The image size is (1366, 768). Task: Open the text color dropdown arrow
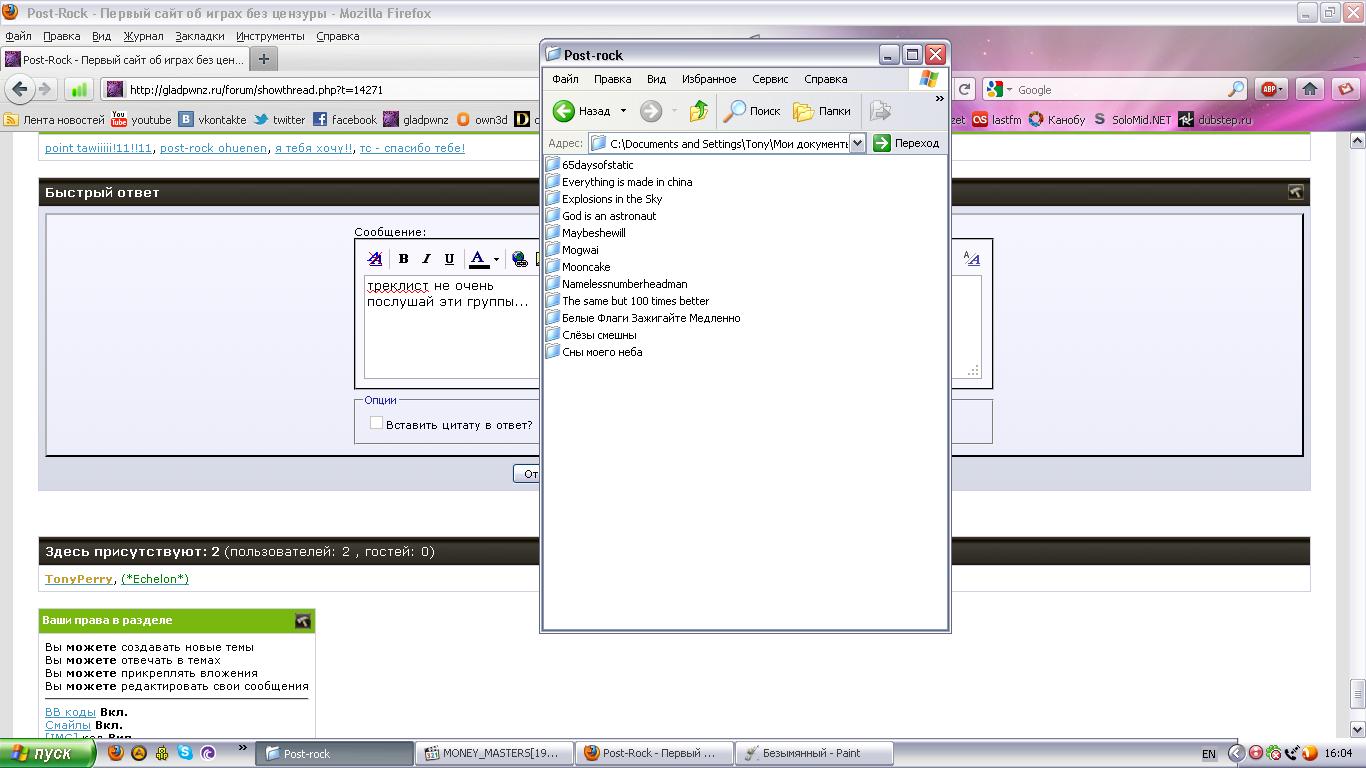click(x=496, y=260)
